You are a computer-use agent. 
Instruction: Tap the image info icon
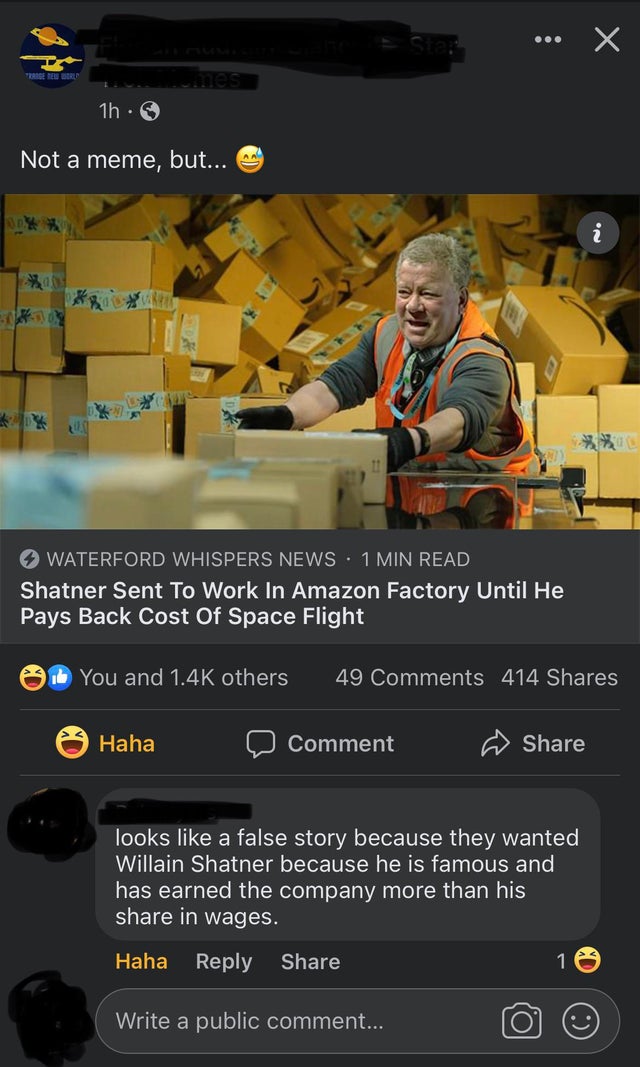[597, 233]
